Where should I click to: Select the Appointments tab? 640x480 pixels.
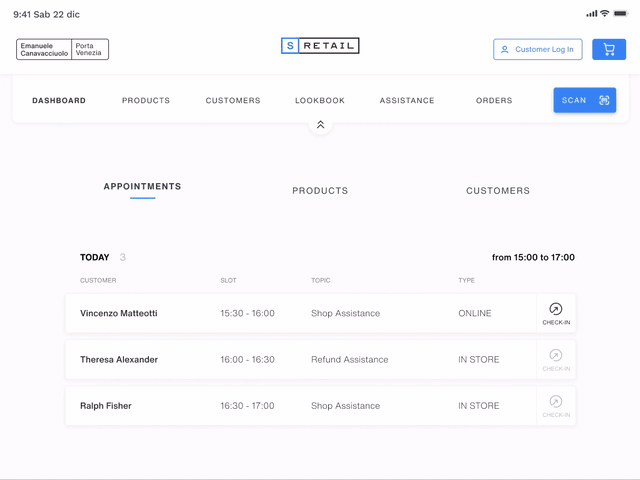point(142,187)
